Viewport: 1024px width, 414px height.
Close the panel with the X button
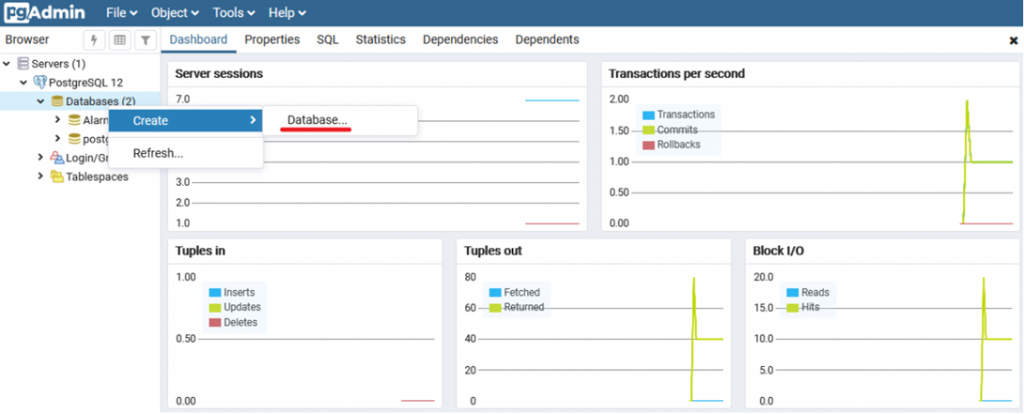point(1013,41)
